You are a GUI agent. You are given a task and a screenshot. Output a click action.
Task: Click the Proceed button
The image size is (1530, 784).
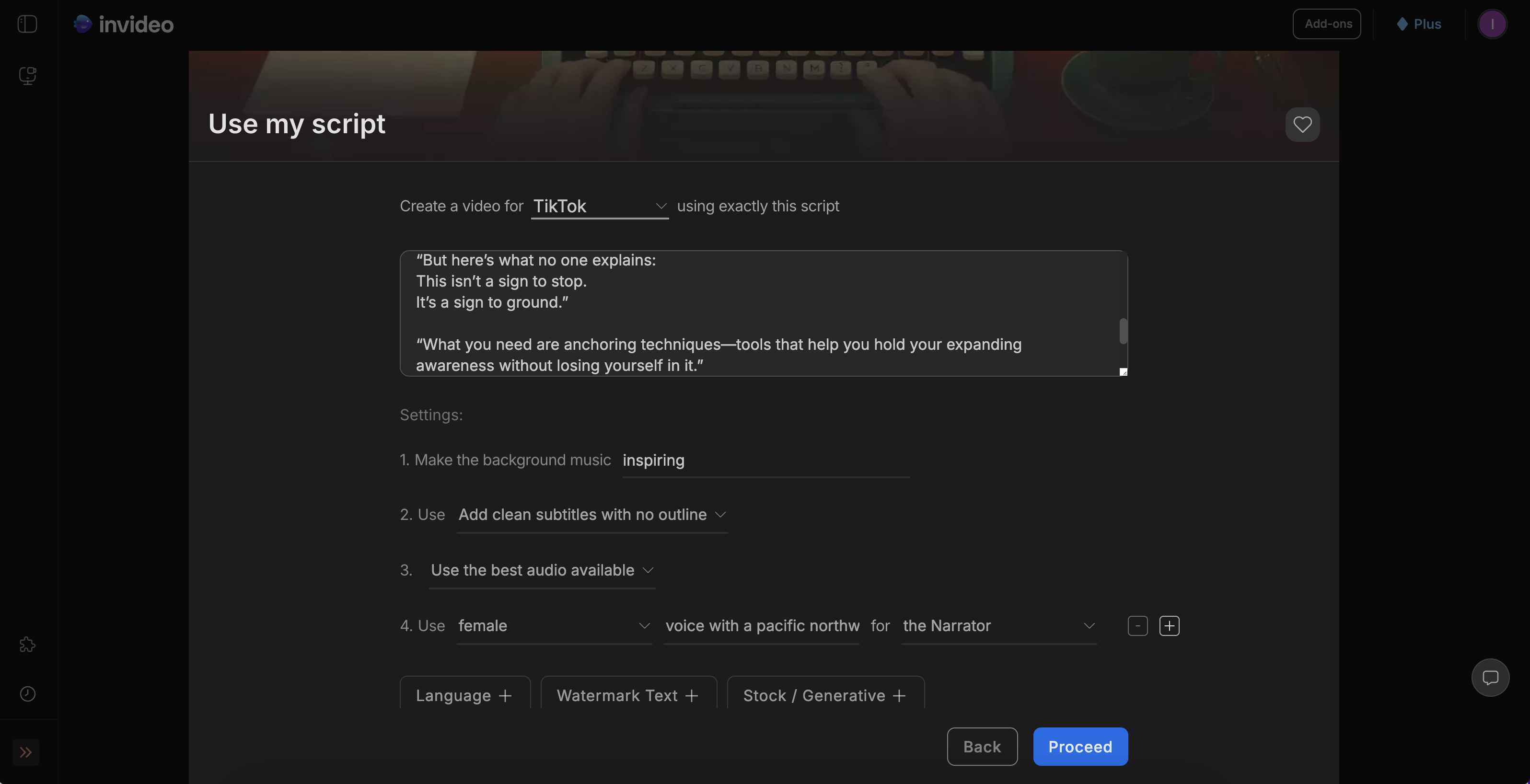1080,747
